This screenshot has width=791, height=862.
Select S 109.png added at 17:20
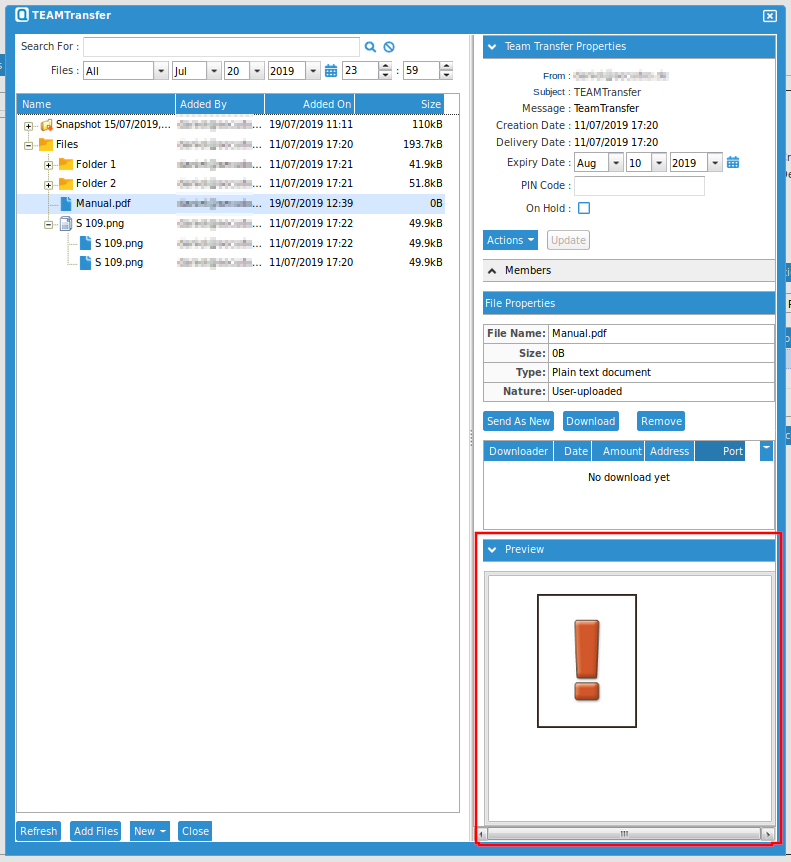click(231, 263)
